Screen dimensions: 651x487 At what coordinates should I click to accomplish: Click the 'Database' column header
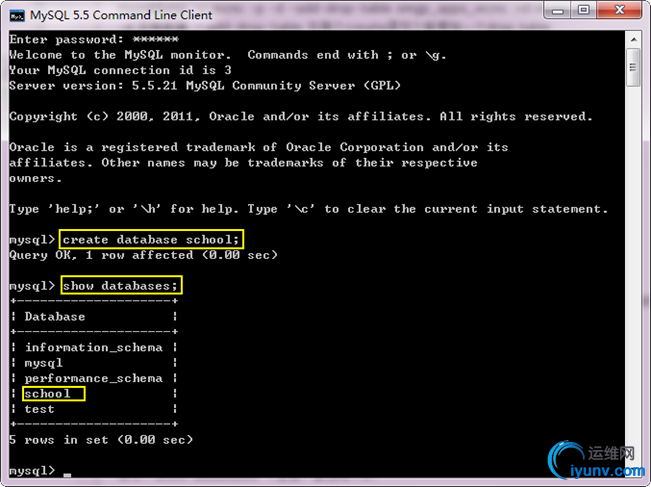pyautogui.click(x=55, y=316)
